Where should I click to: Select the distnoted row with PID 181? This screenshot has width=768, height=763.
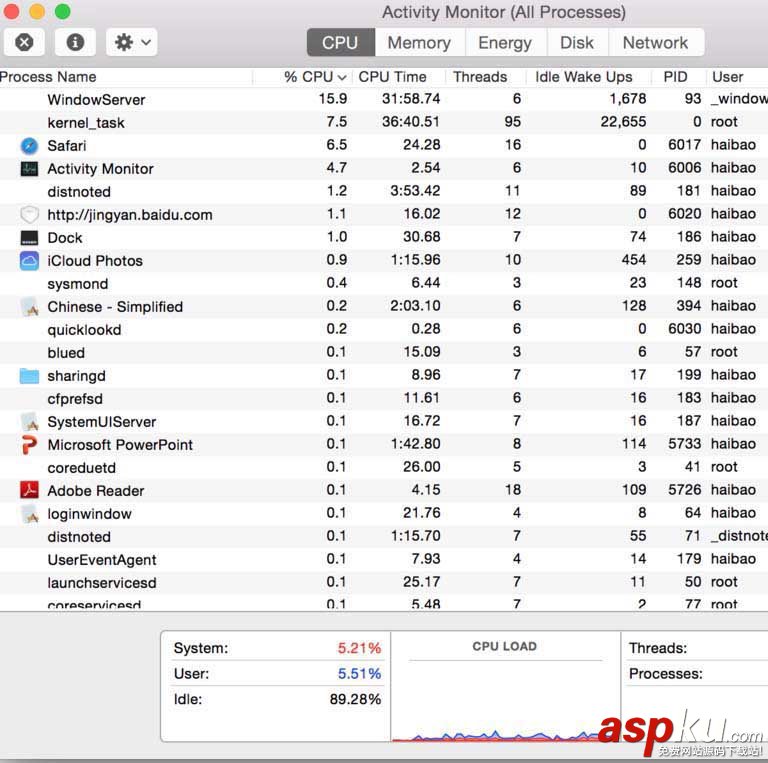(x=384, y=191)
